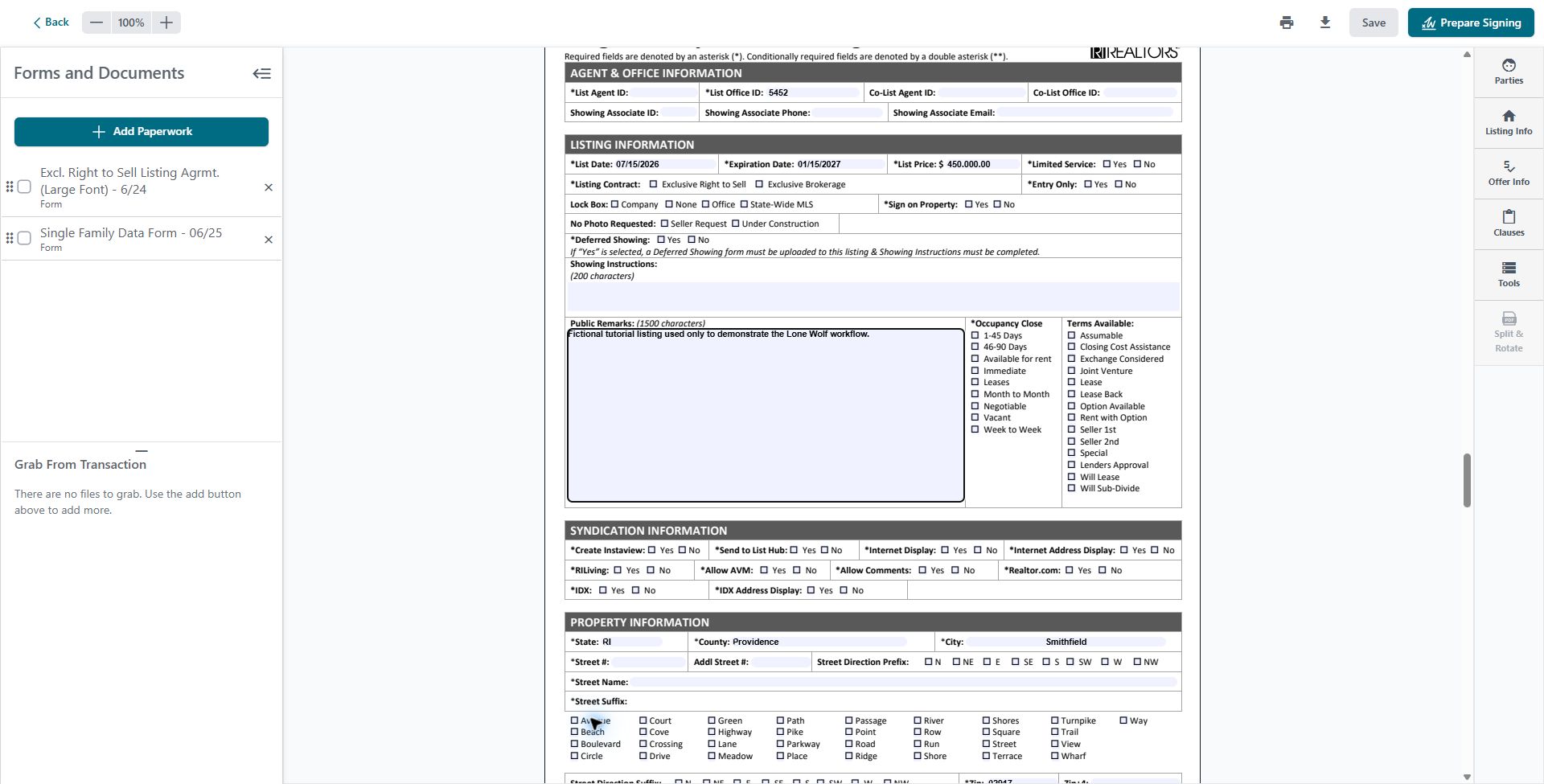Check Deferred Showing No
The height and width of the screenshot is (784, 1544).
click(x=691, y=240)
